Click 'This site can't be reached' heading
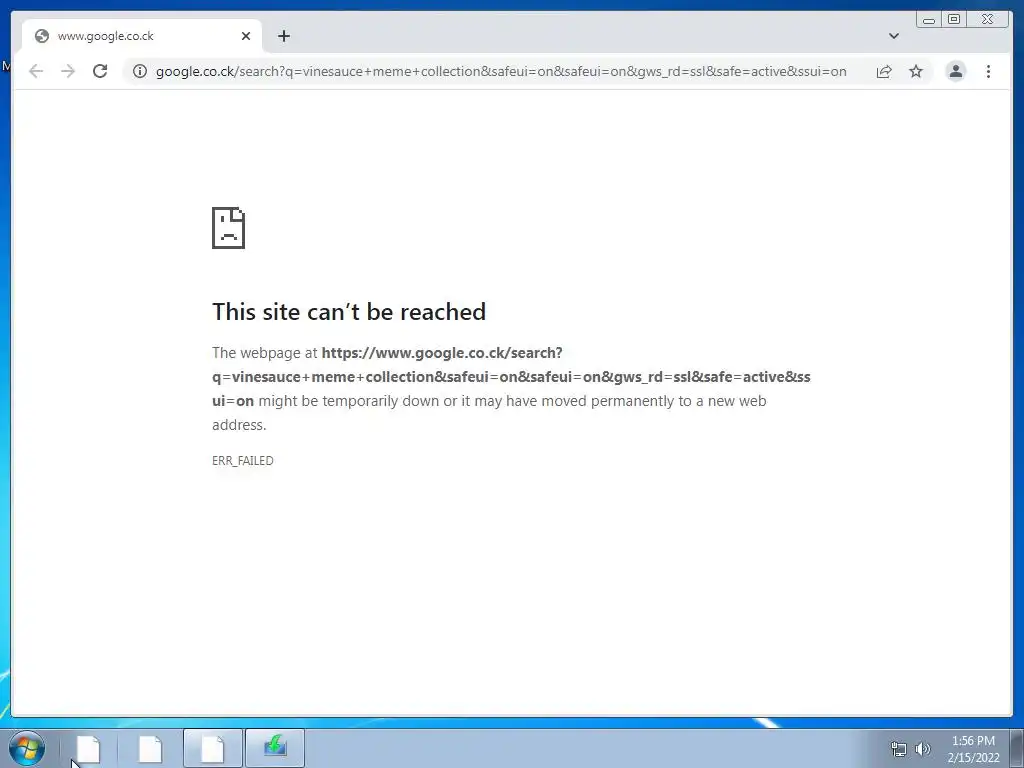The image size is (1024, 768). point(349,312)
